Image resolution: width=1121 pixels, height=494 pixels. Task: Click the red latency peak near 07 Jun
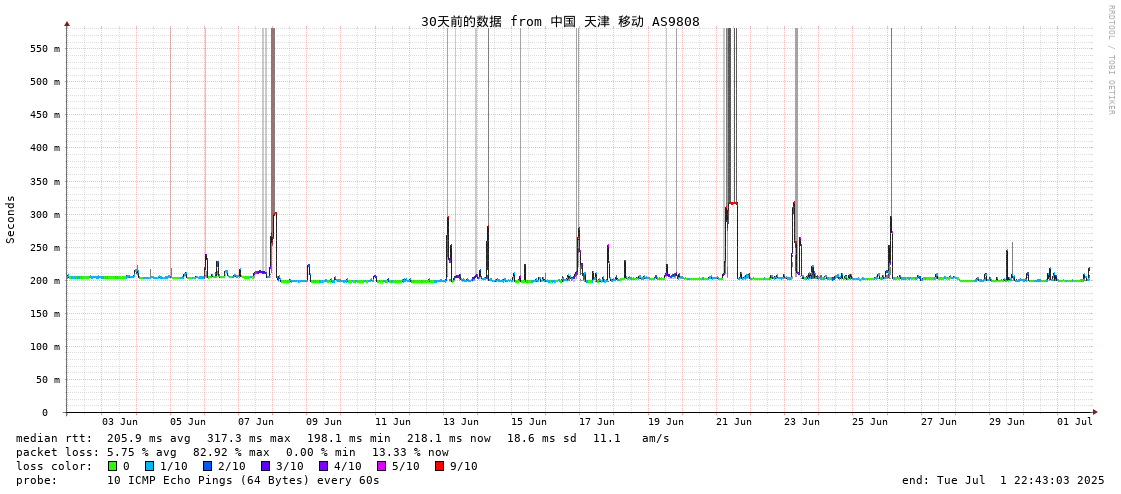[x=275, y=213]
